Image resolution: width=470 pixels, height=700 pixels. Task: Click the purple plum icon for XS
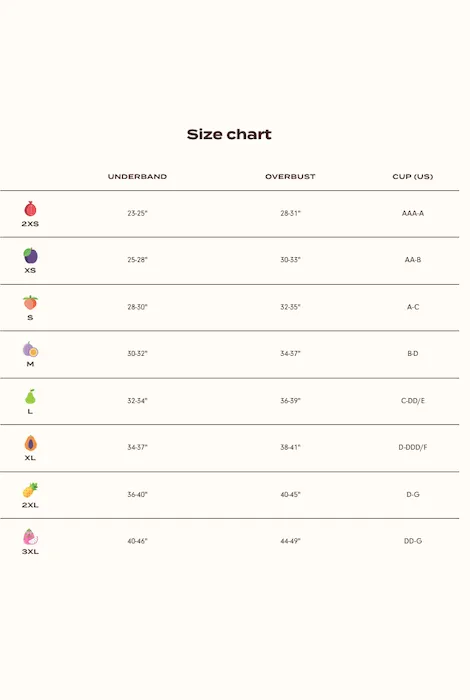click(x=30, y=255)
